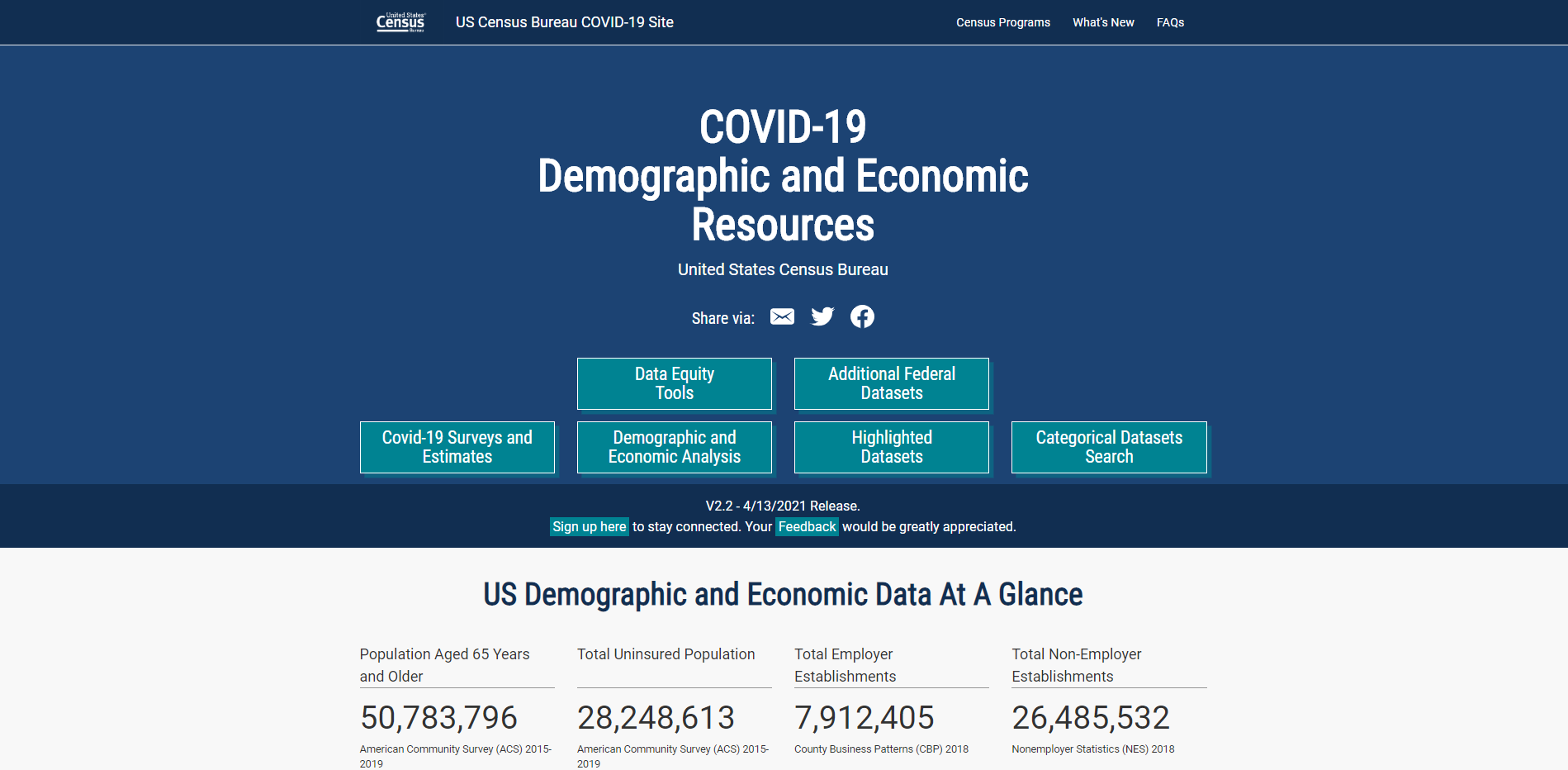
Task: Select the 26,485,532 non-employer establishments figure
Action: (1091, 718)
